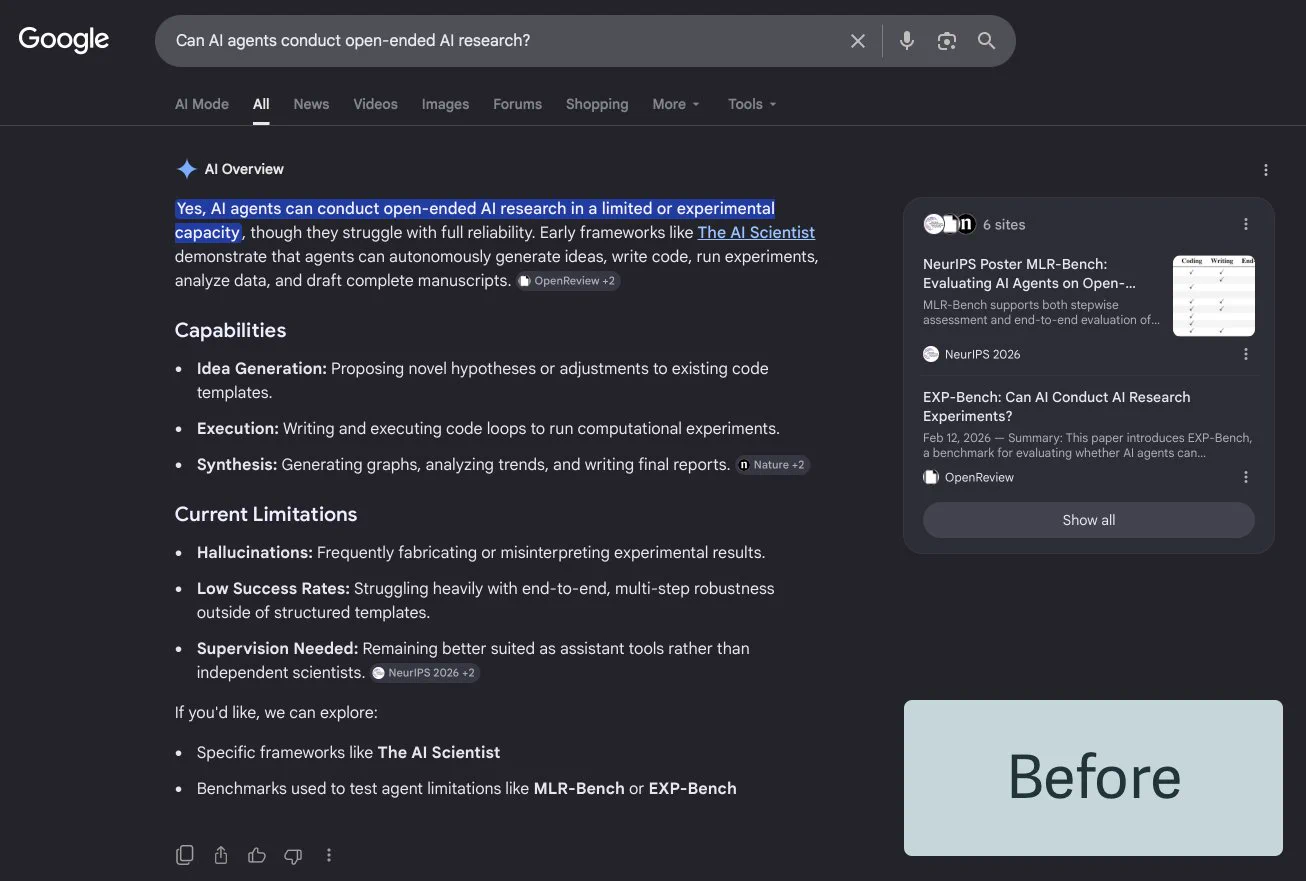This screenshot has width=1306, height=881.
Task: Go to the Google home logo
Action: [x=64, y=40]
